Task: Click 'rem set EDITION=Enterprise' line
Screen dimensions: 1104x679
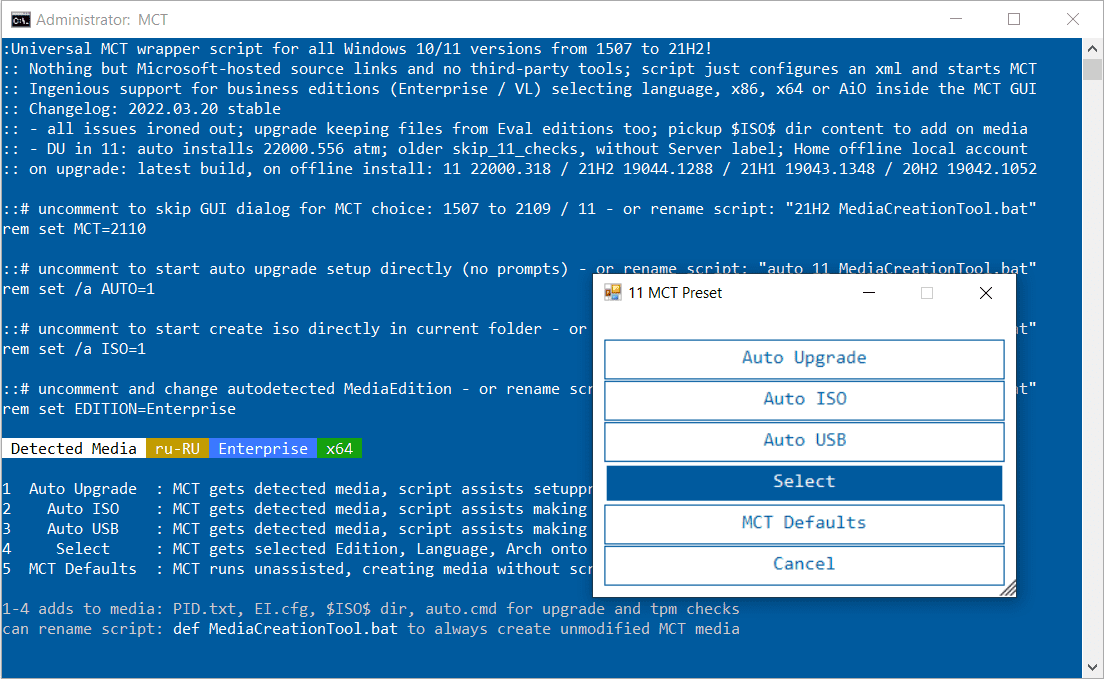Action: tap(119, 409)
